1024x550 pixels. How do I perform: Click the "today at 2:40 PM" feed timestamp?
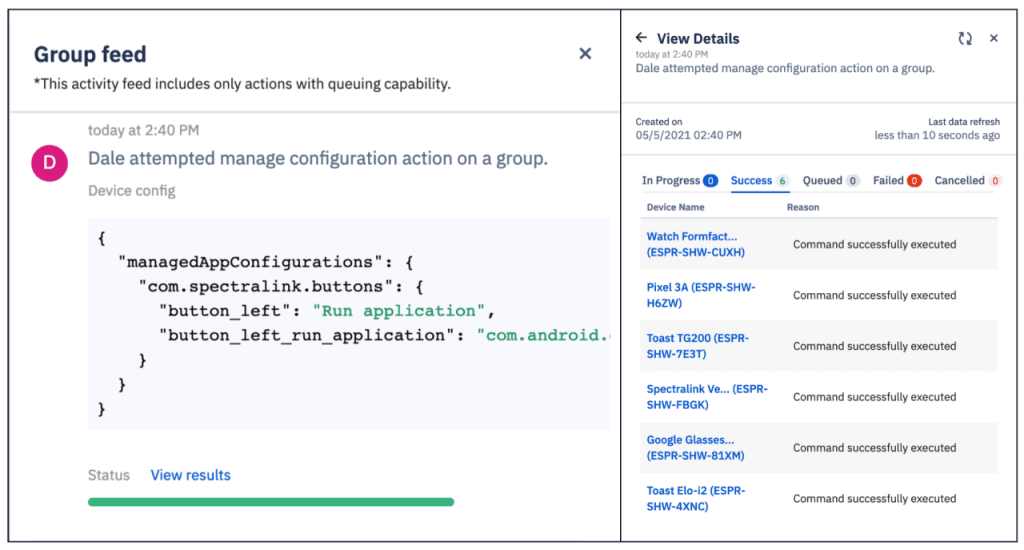(144, 130)
